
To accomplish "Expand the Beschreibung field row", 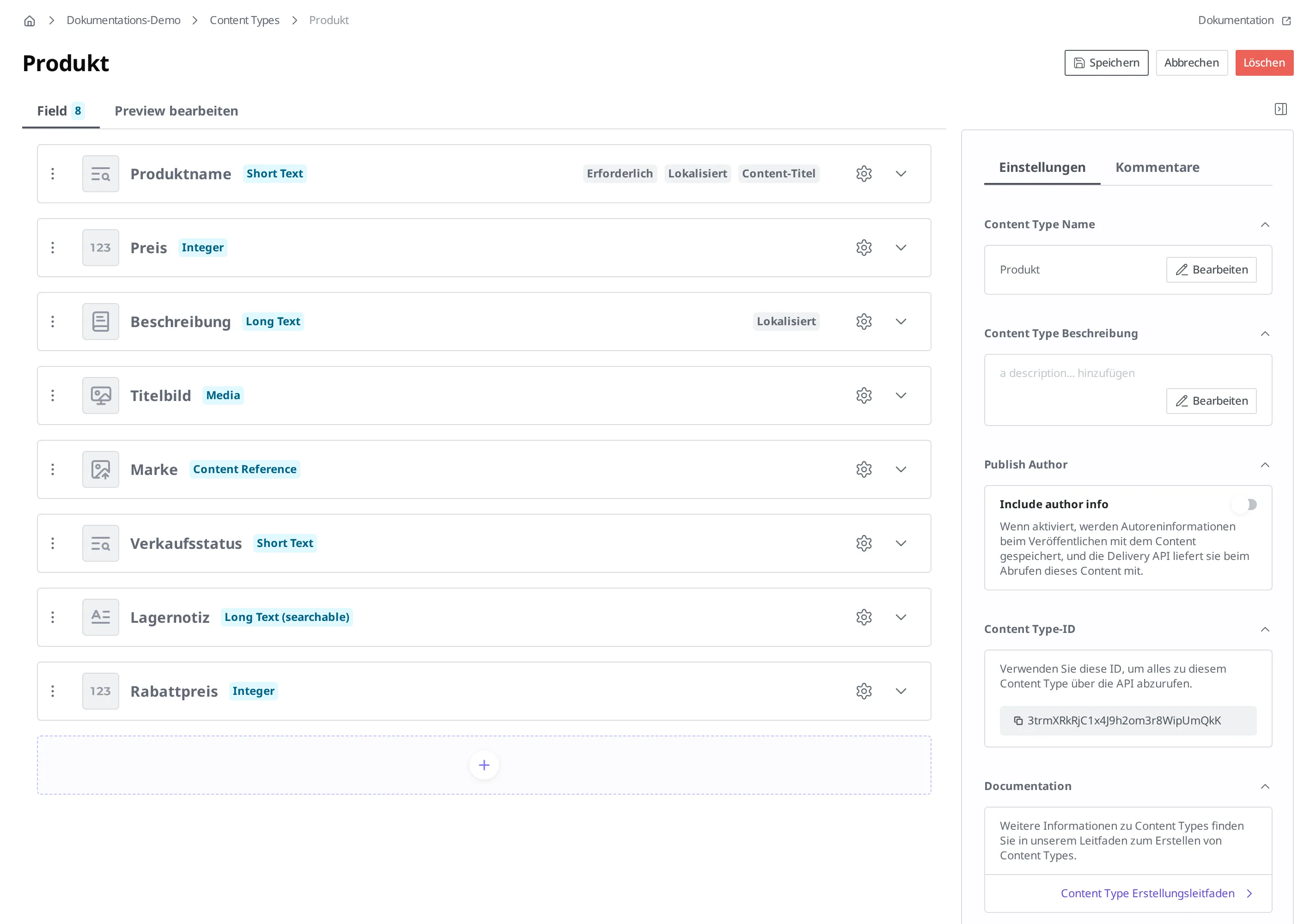I will tap(901, 322).
